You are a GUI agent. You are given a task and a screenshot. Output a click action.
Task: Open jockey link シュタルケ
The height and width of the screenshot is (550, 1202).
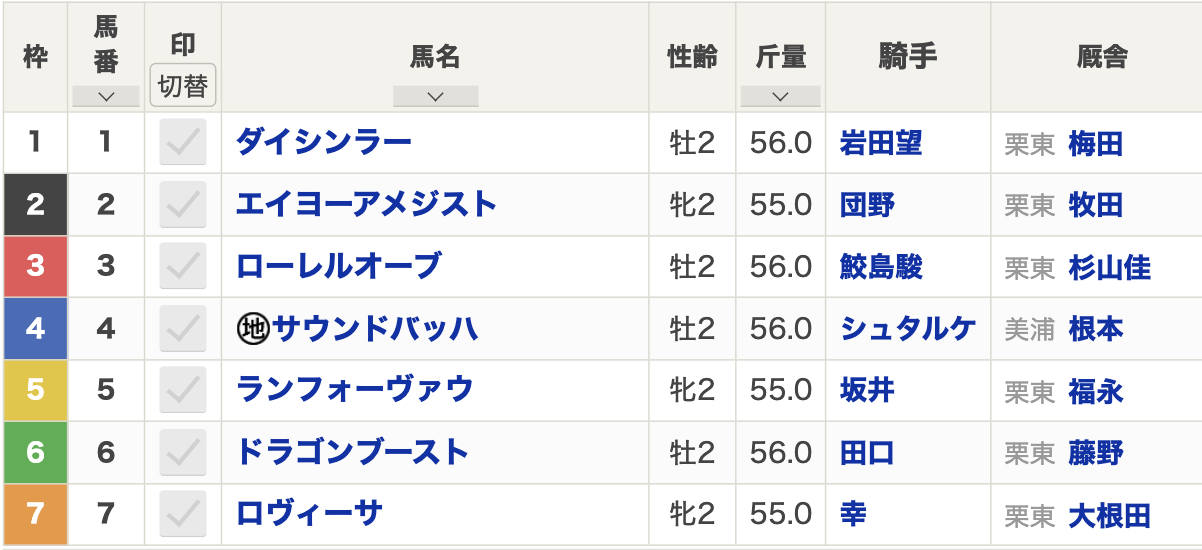pos(908,329)
